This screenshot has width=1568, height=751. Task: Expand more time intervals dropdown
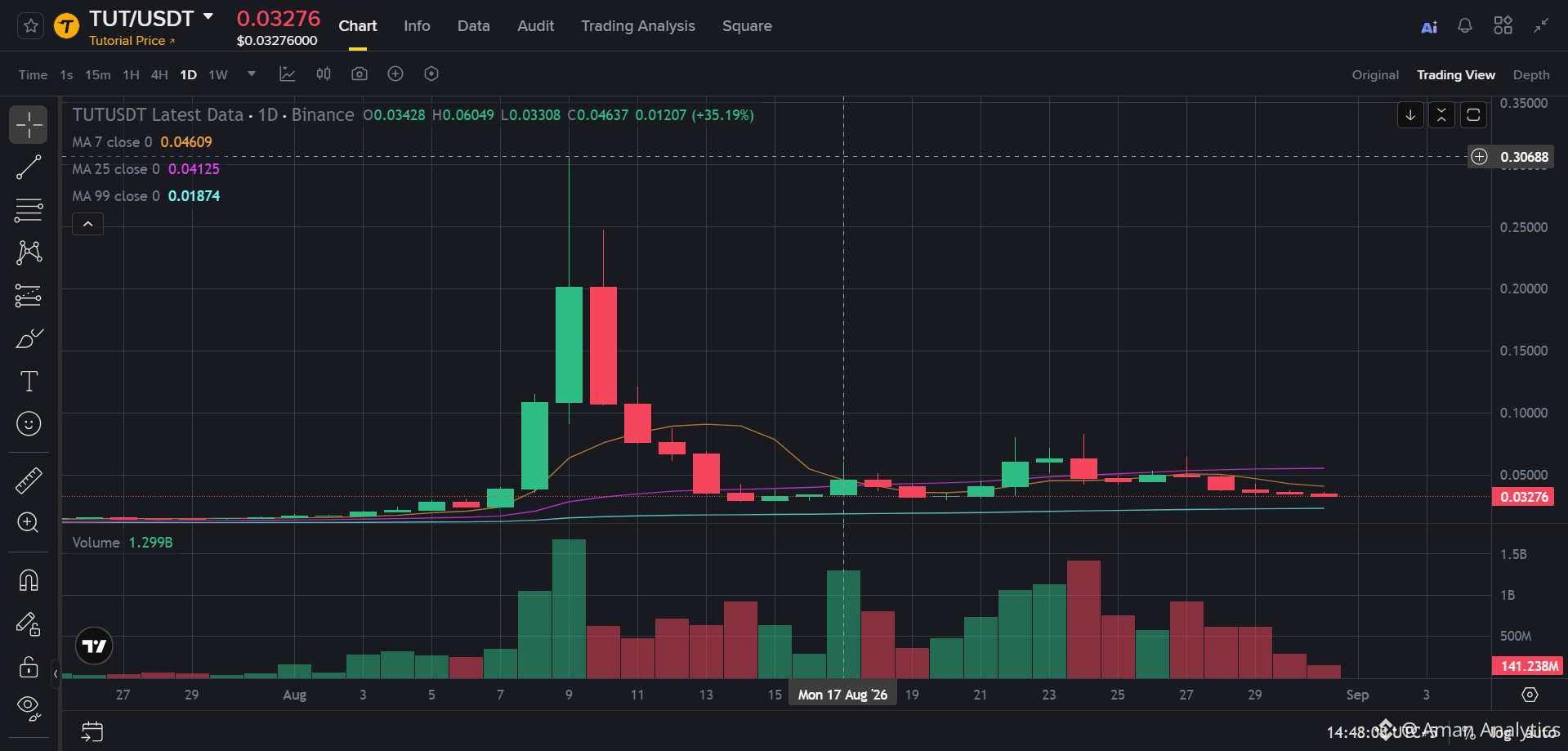click(252, 74)
